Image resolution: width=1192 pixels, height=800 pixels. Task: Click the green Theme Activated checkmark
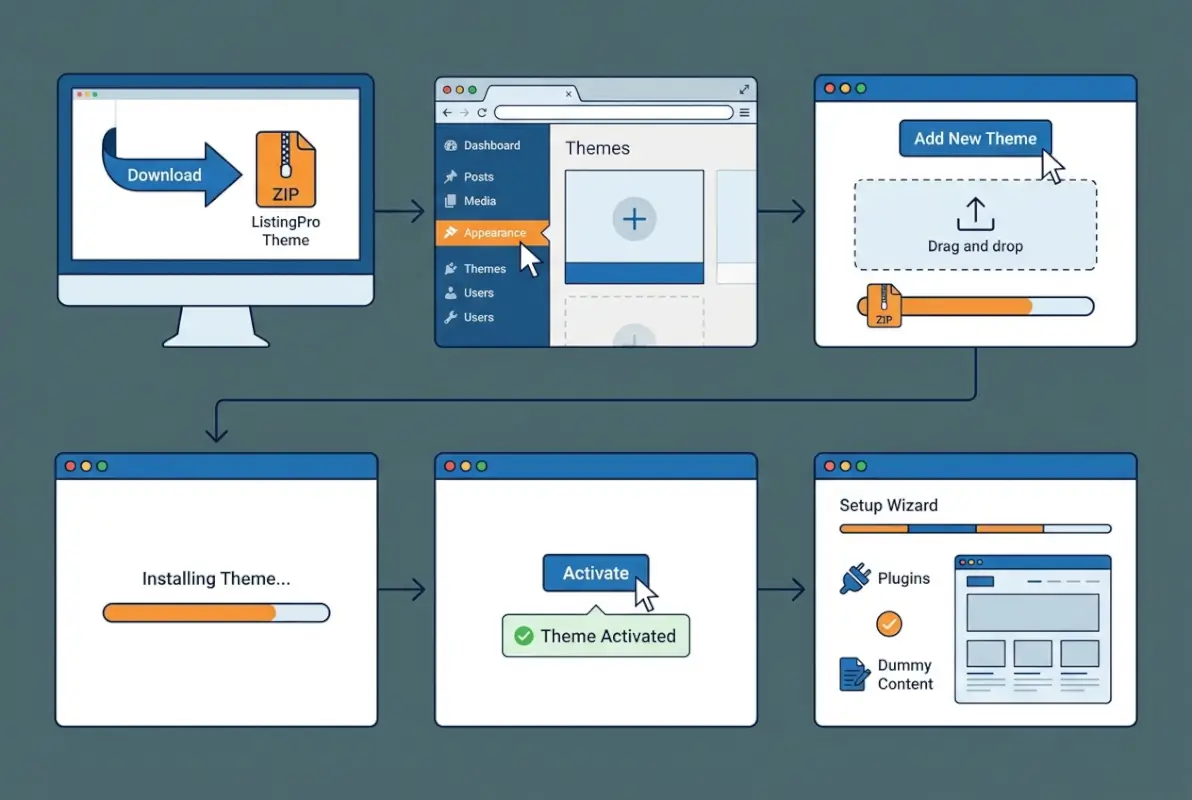(523, 636)
